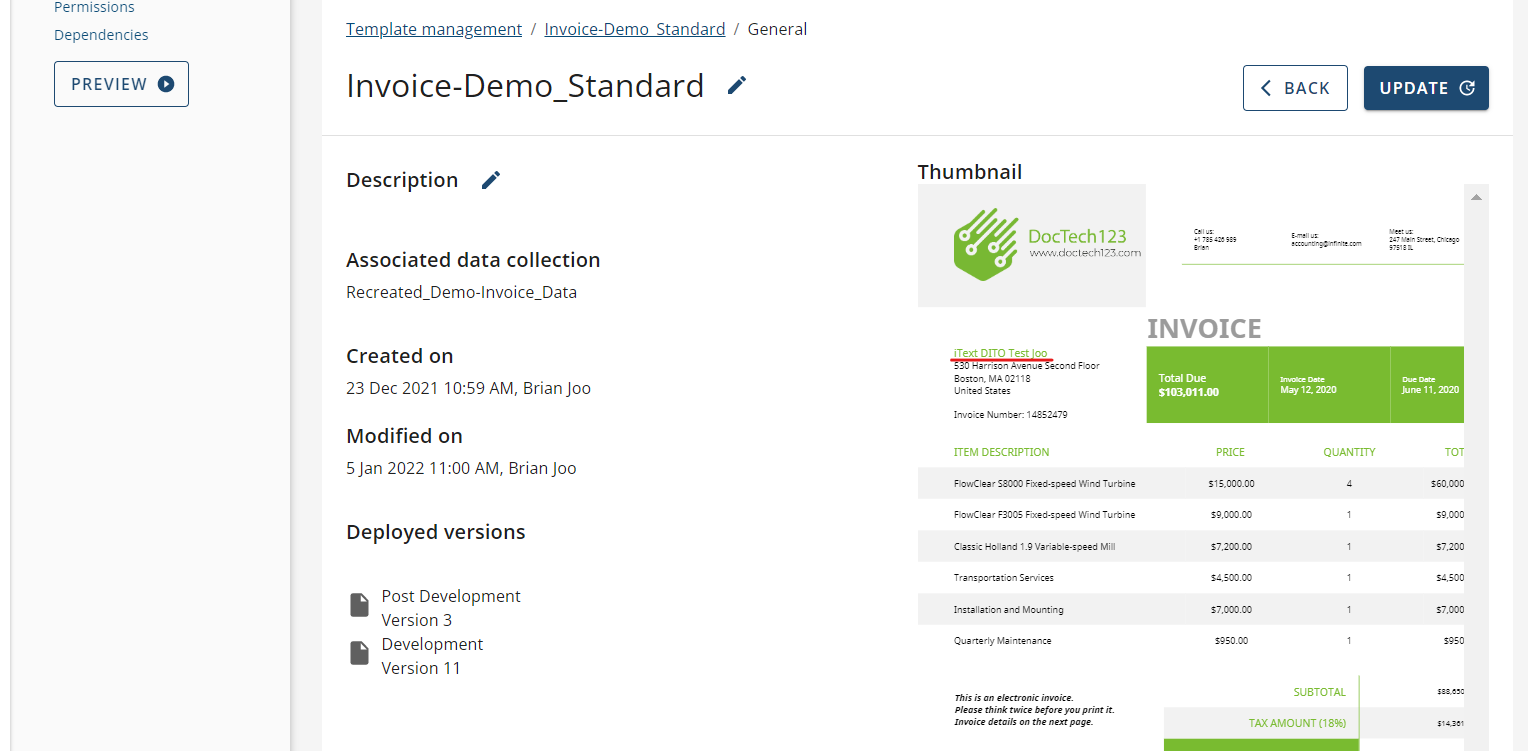Open Invoice-Demo_Standard breadcrumb link
1528x751 pixels.
635,29
